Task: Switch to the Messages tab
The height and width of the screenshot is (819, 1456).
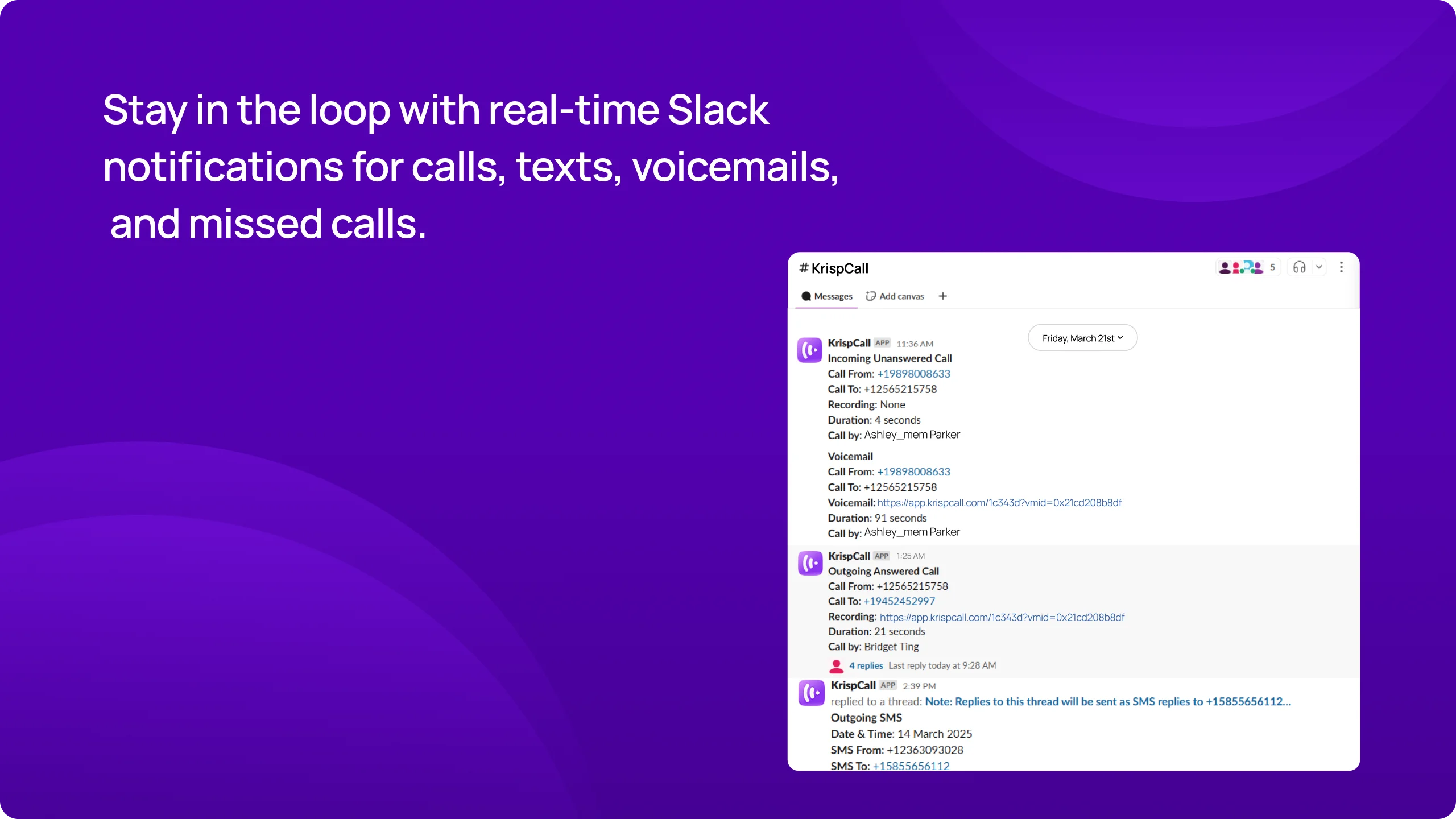Action: click(826, 296)
